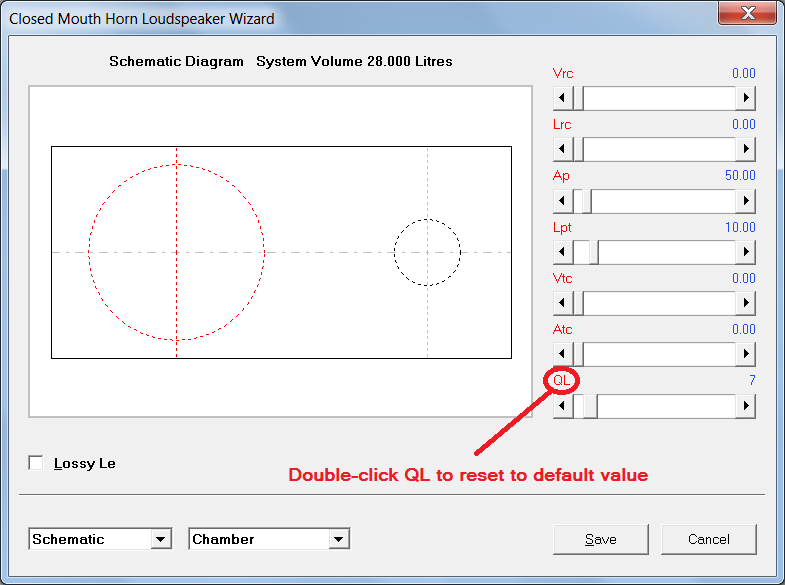Click the Ap label

561,176
